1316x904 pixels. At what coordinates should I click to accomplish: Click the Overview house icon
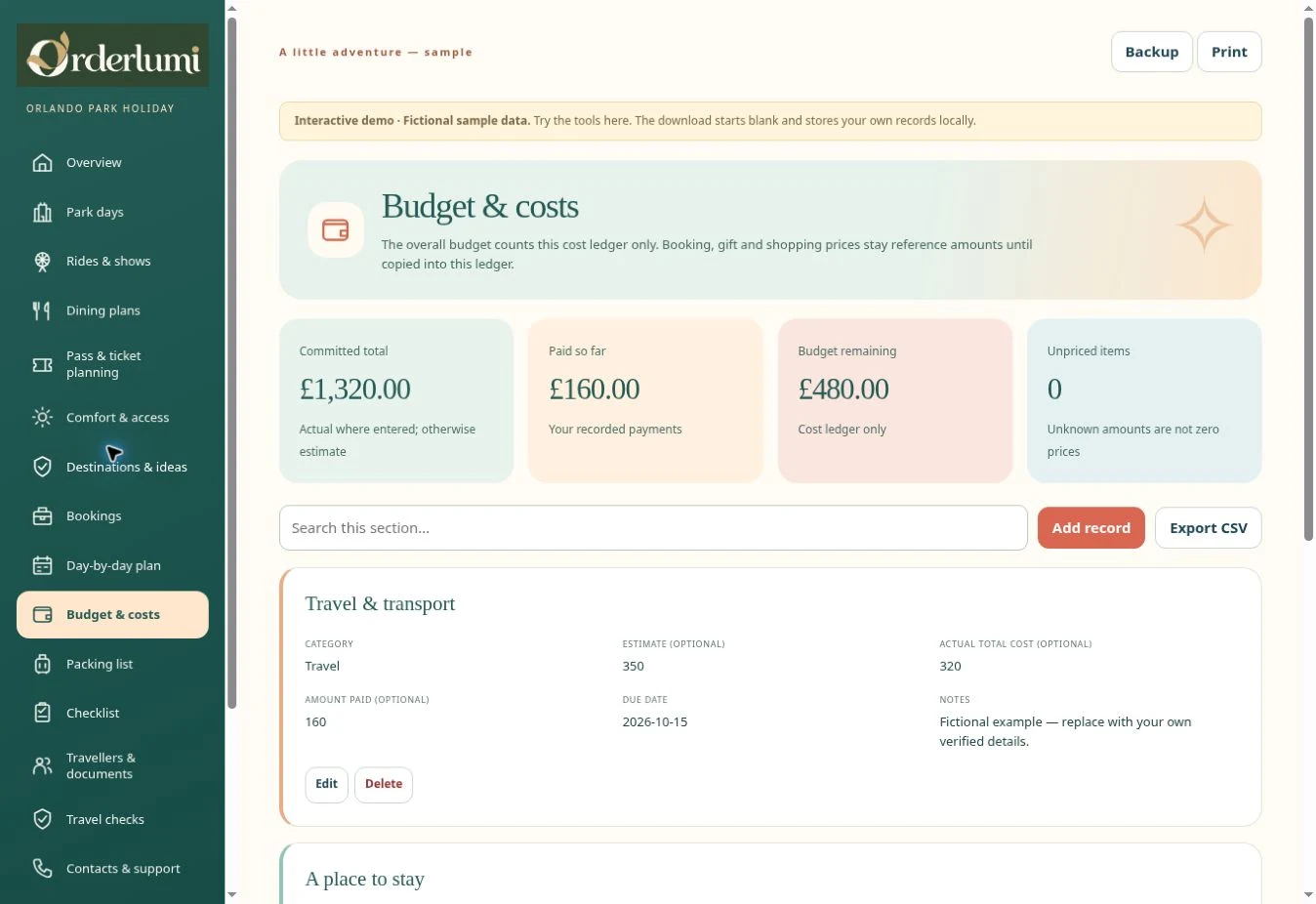tap(42, 163)
